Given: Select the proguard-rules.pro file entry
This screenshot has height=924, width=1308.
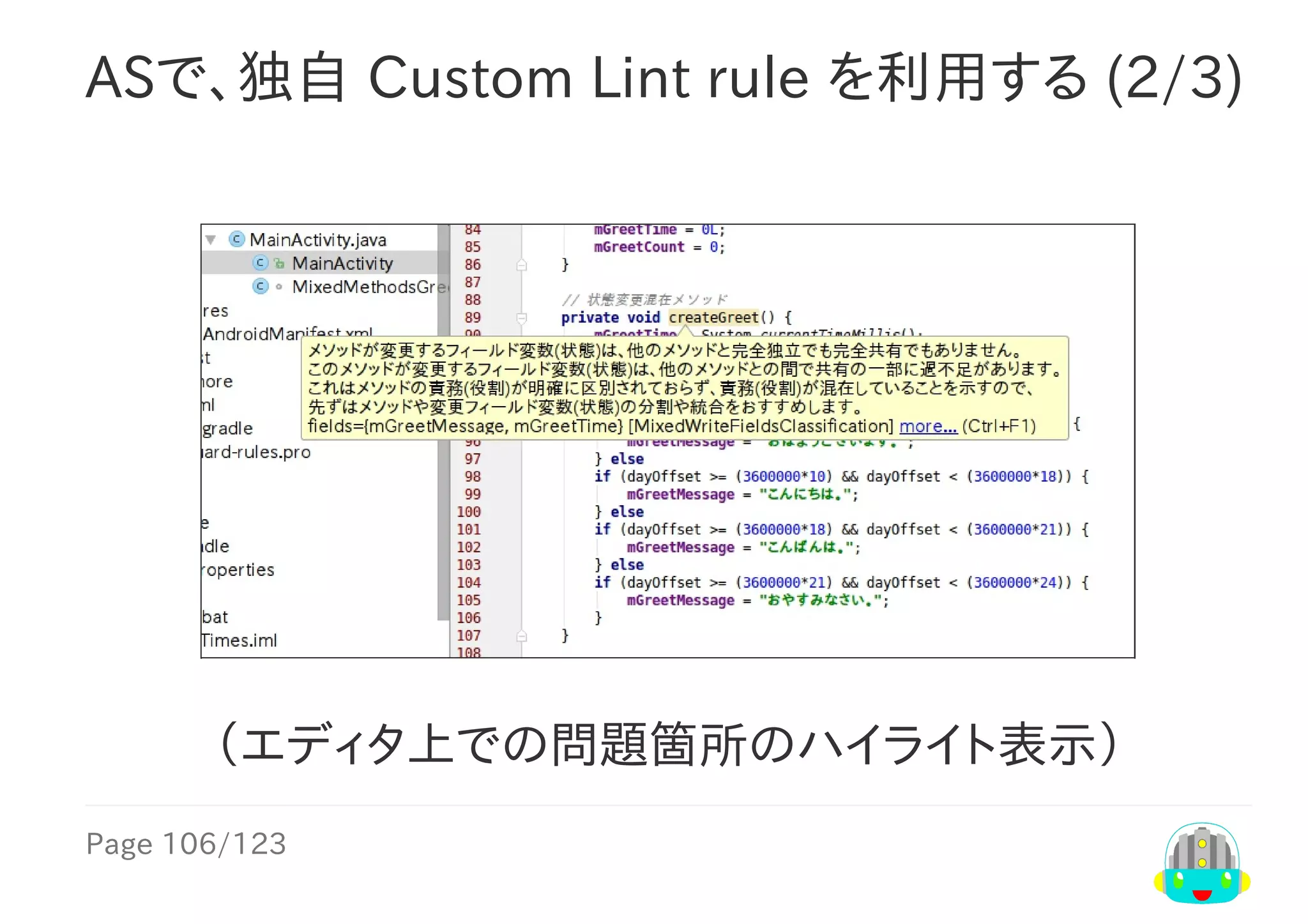Looking at the screenshot, I should [x=256, y=452].
